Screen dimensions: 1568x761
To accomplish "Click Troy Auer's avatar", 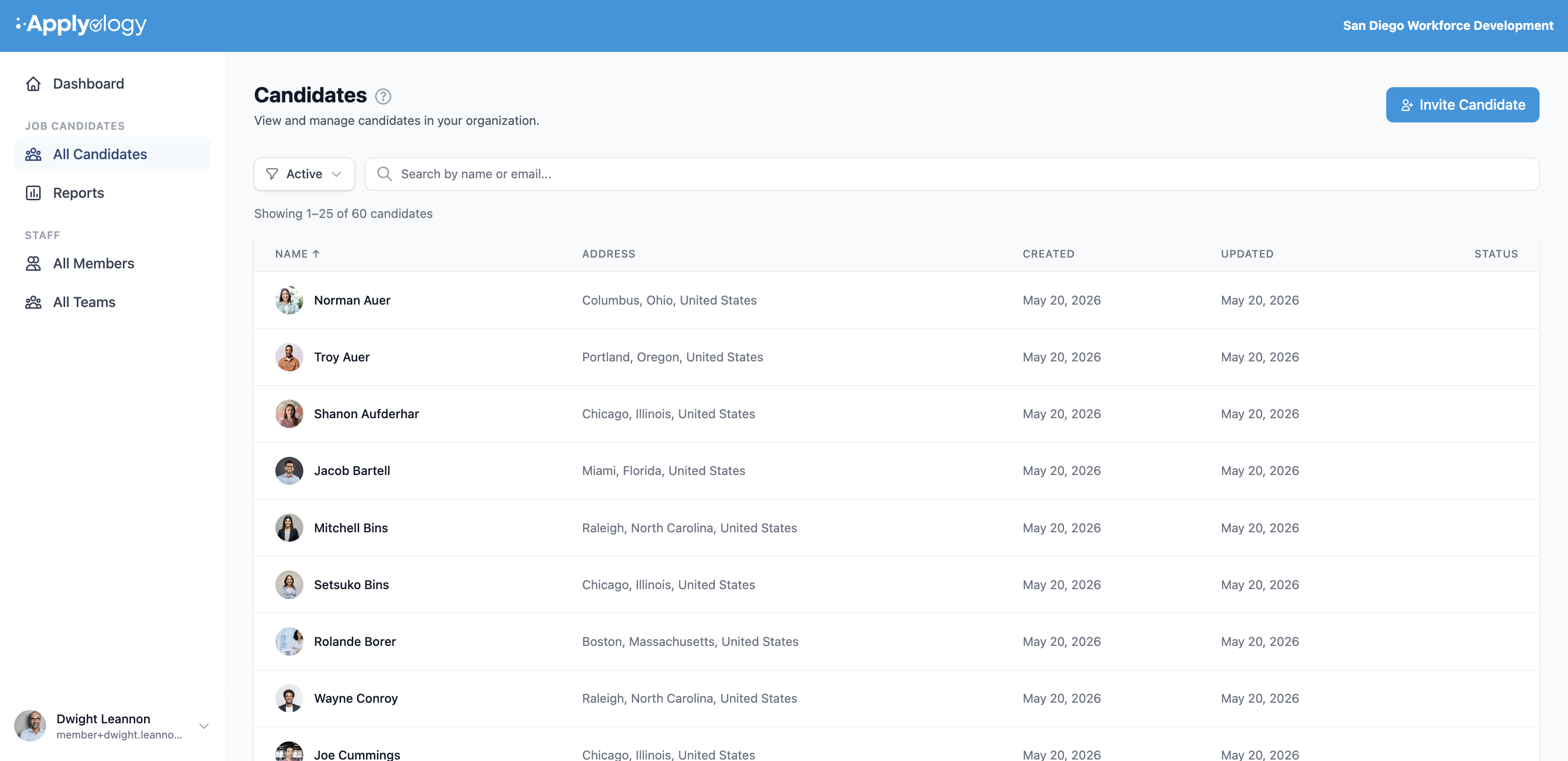I will [289, 357].
